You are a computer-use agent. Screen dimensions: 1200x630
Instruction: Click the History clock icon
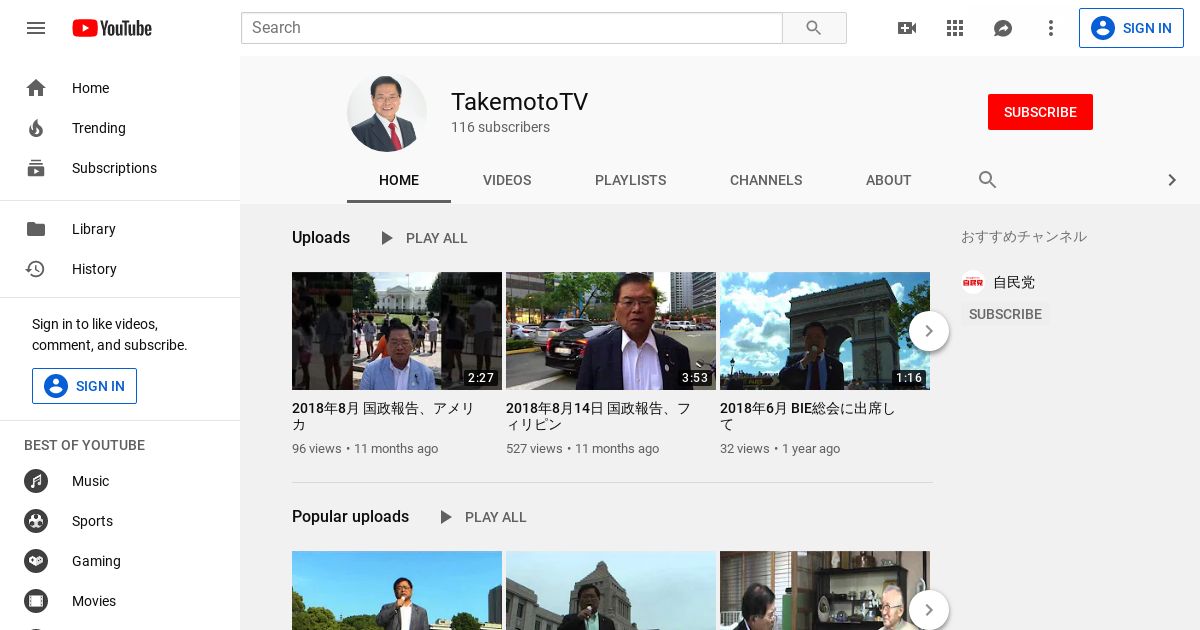[36, 269]
